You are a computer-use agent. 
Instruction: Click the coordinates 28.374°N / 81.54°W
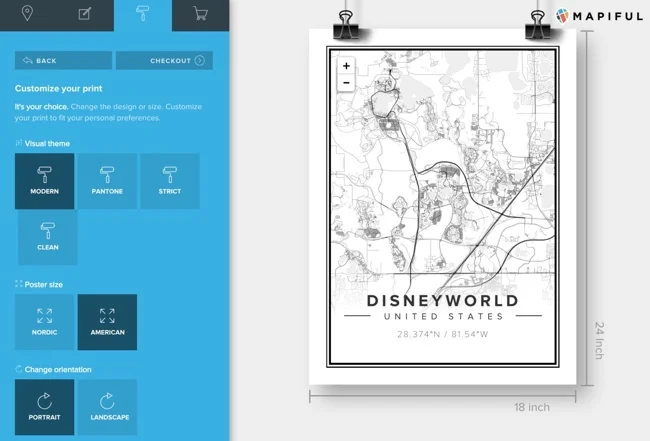point(443,334)
